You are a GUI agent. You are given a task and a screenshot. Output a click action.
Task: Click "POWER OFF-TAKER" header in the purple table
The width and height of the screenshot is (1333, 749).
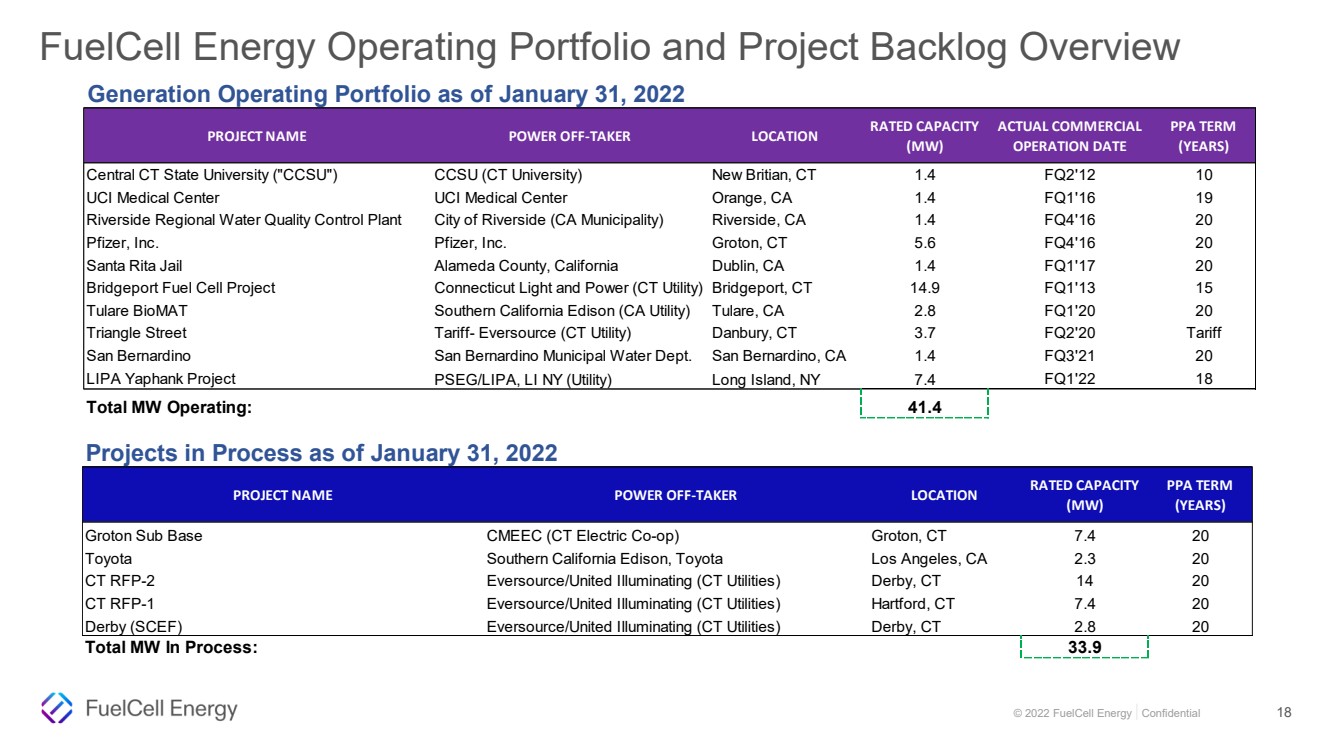click(570, 136)
